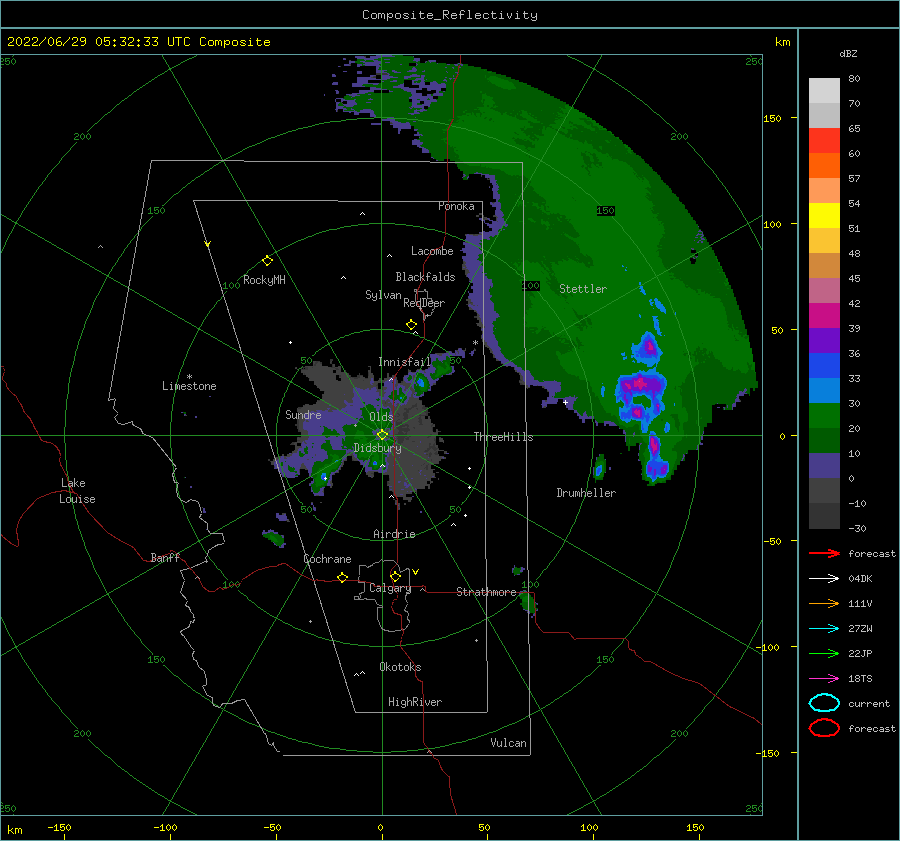
Task: Click the cyan 27ZW arrow legend icon
Action: (824, 629)
